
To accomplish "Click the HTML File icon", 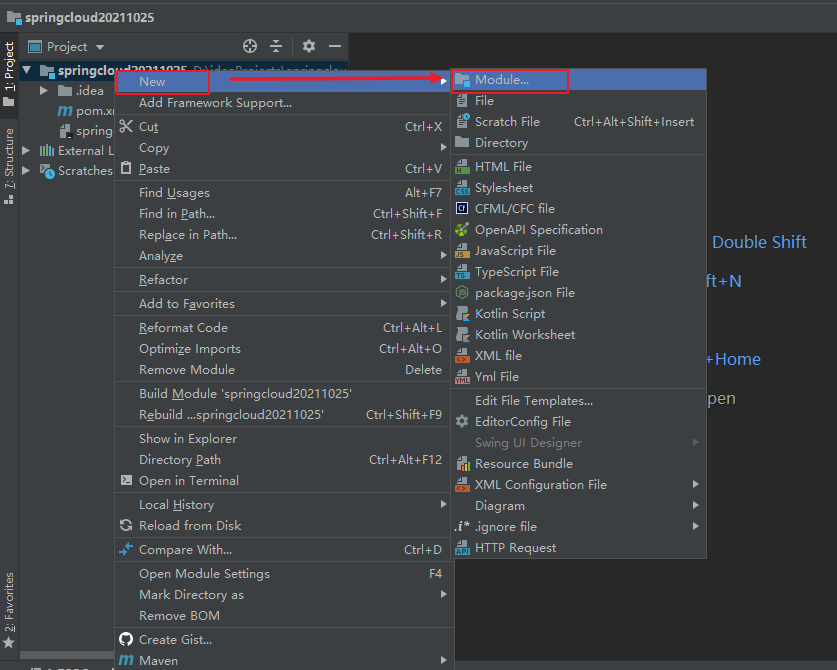I will tap(462, 167).
